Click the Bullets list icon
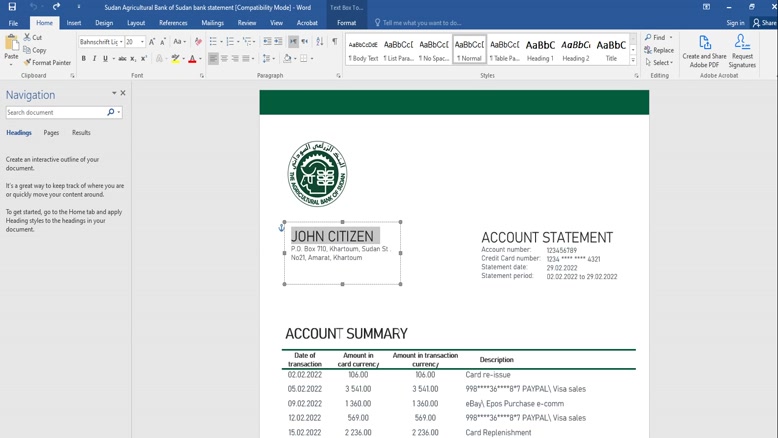Screen dimensions: 778x438 tap(213, 42)
